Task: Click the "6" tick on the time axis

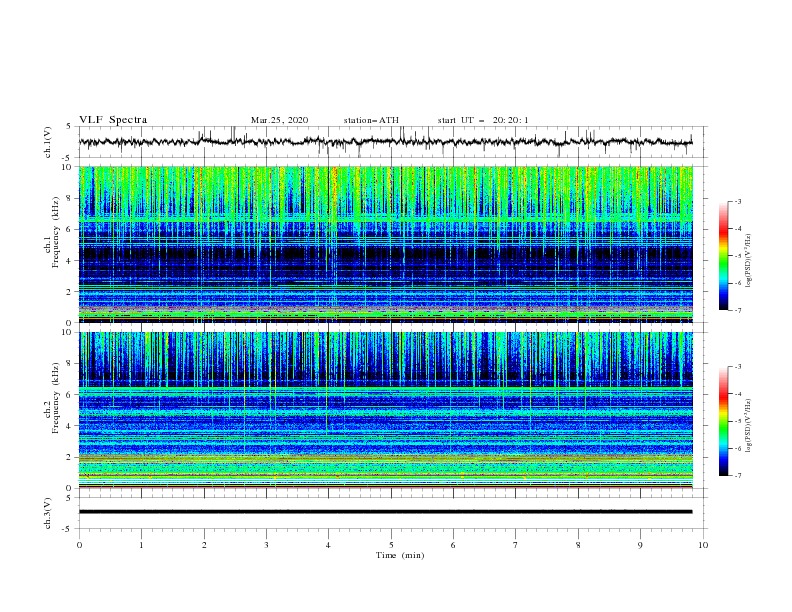Action: point(453,545)
